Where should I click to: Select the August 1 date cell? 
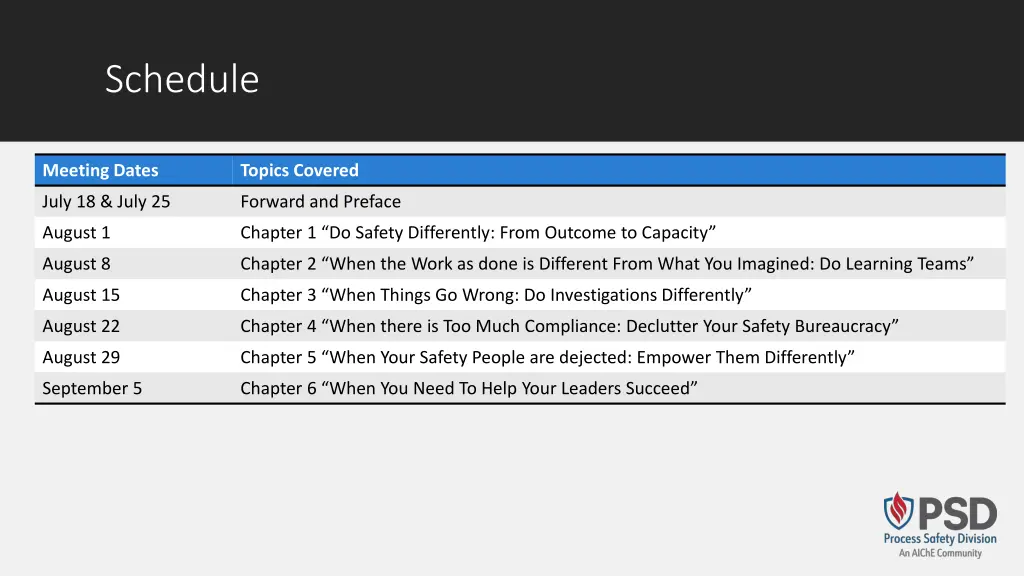[x=133, y=232]
